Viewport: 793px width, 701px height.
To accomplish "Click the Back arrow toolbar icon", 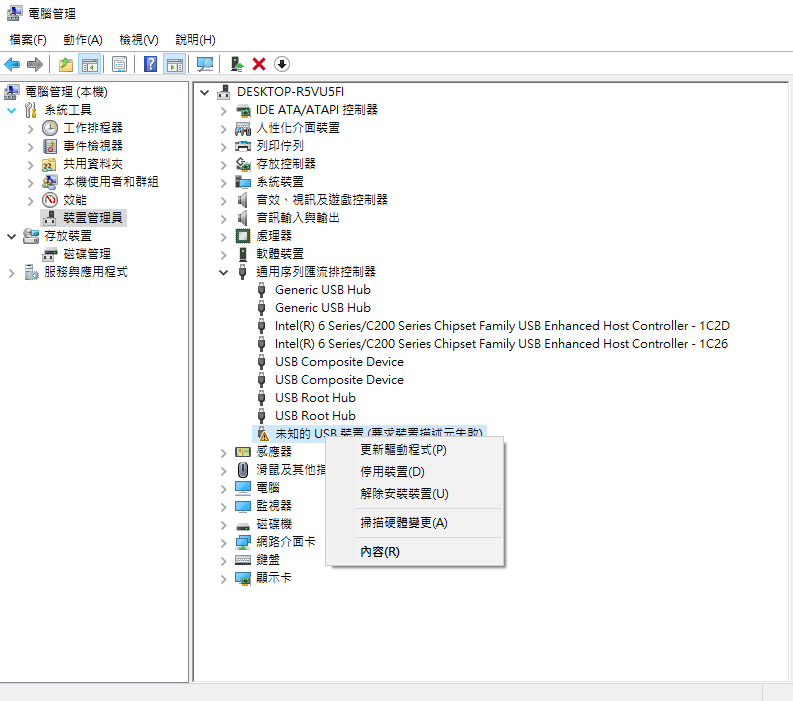I will point(12,64).
